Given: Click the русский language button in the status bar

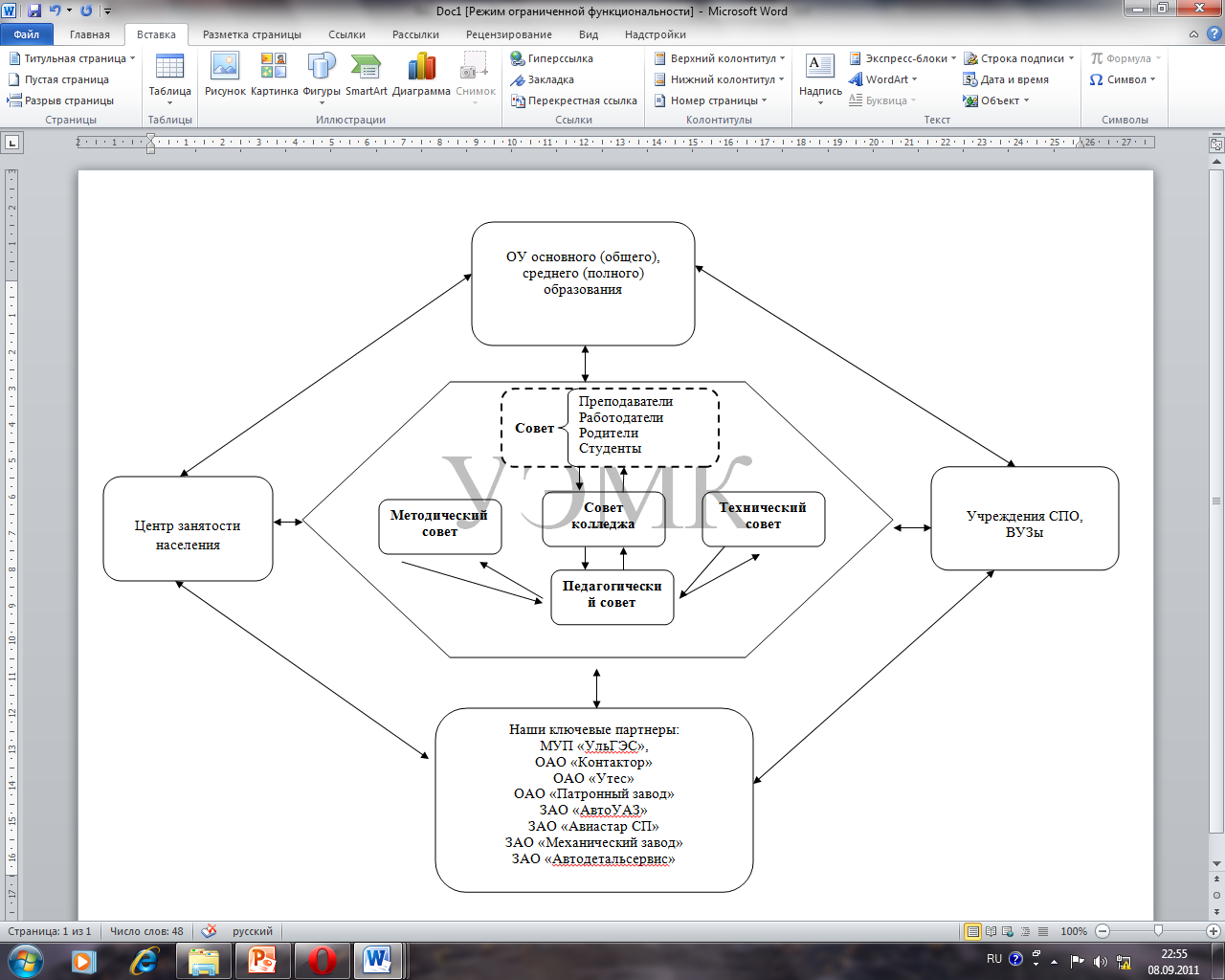Looking at the screenshot, I should click(253, 931).
